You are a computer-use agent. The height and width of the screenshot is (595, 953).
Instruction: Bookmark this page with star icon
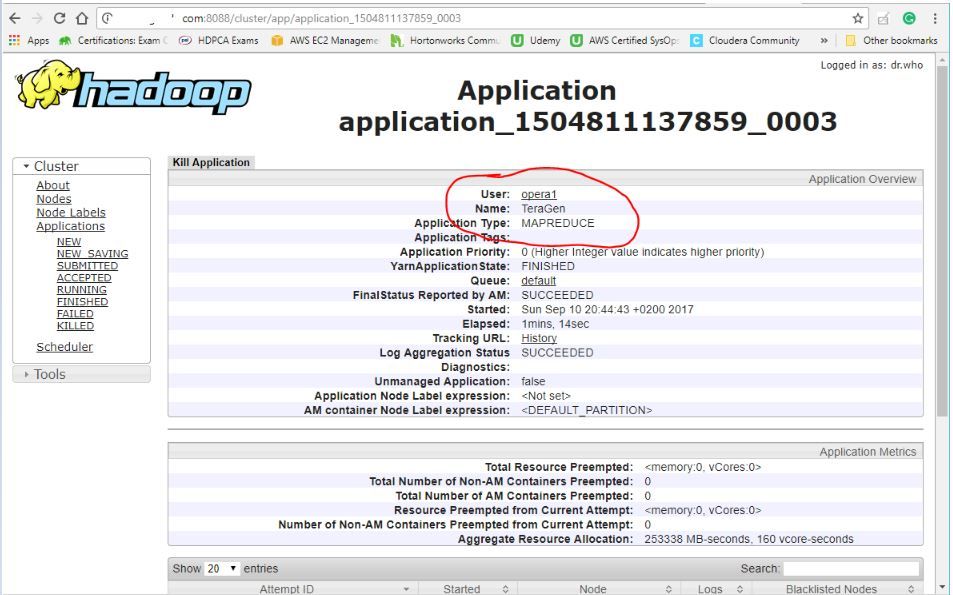[x=858, y=18]
